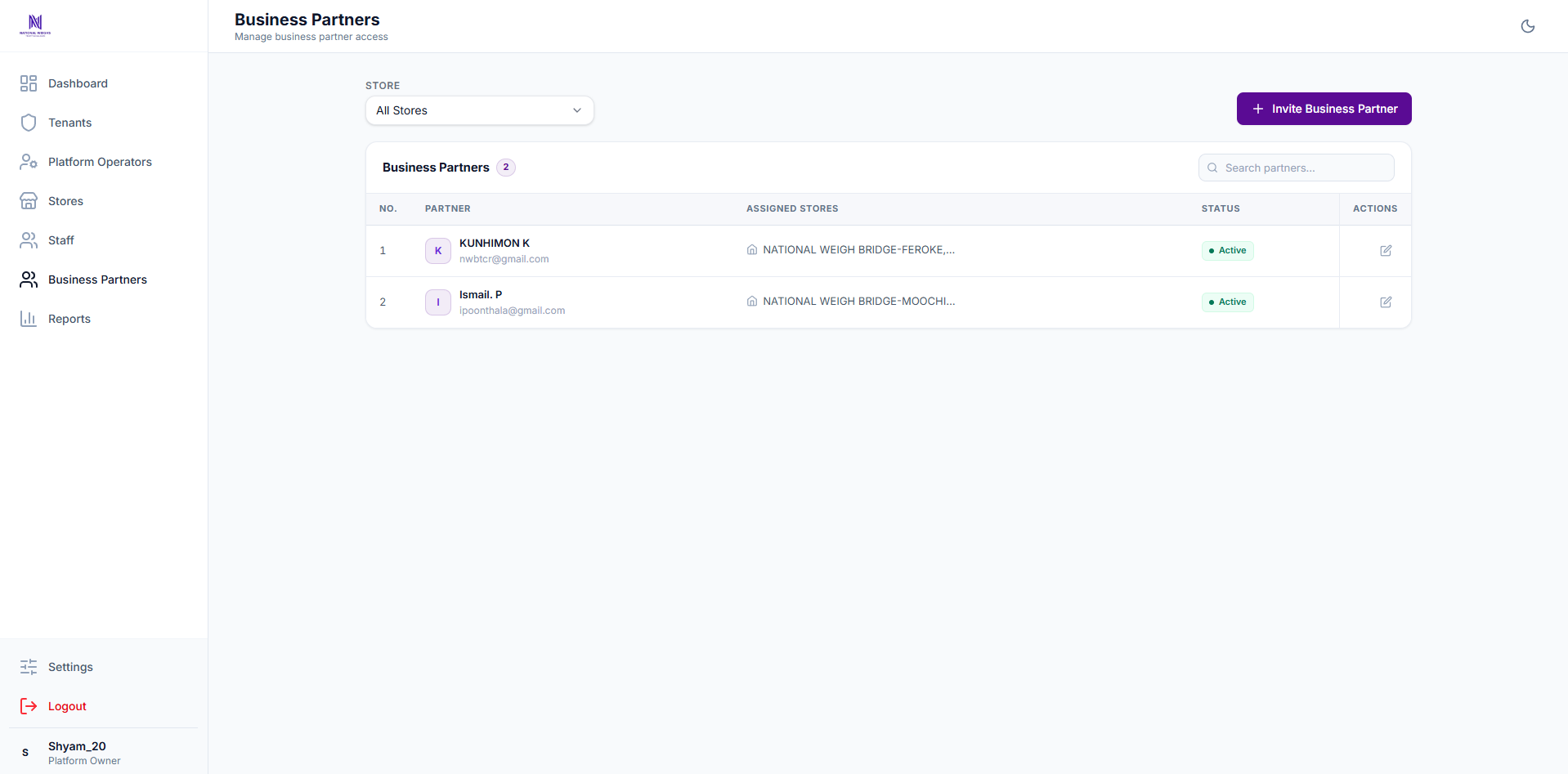Click the Reports bar chart icon

click(29, 319)
